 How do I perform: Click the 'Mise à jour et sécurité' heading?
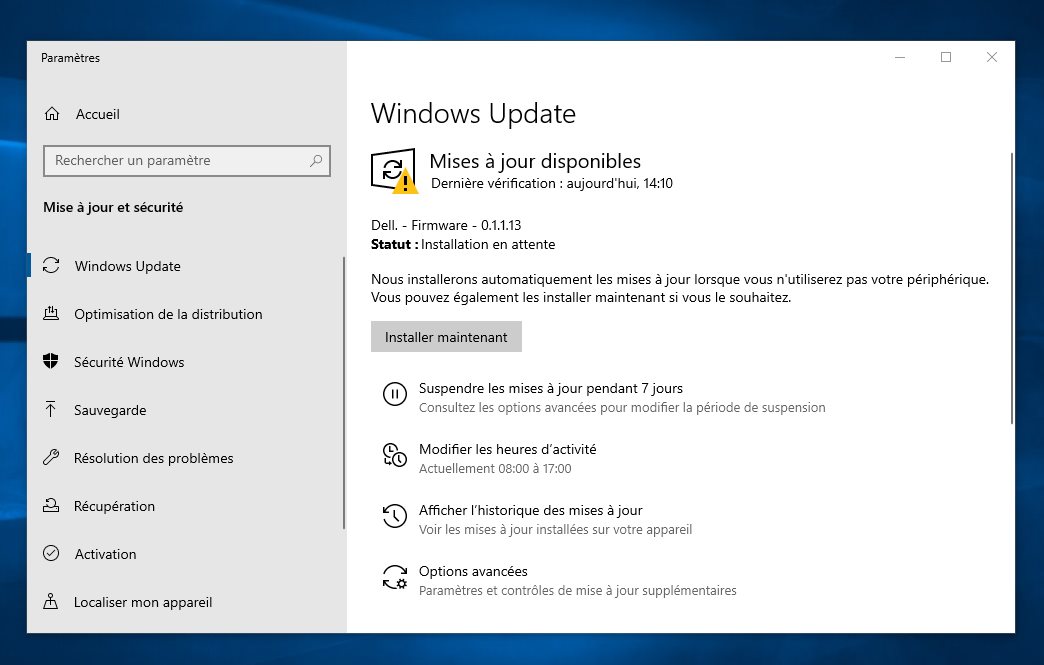[x=113, y=207]
